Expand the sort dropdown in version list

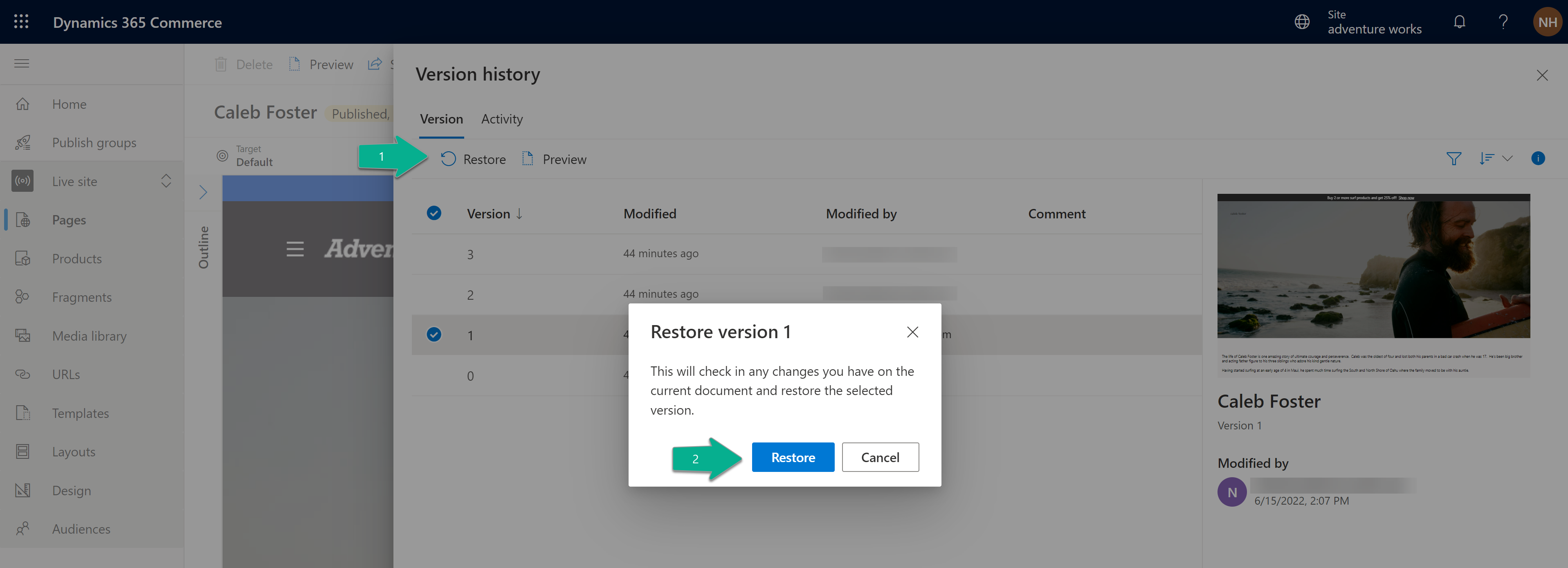1509,158
